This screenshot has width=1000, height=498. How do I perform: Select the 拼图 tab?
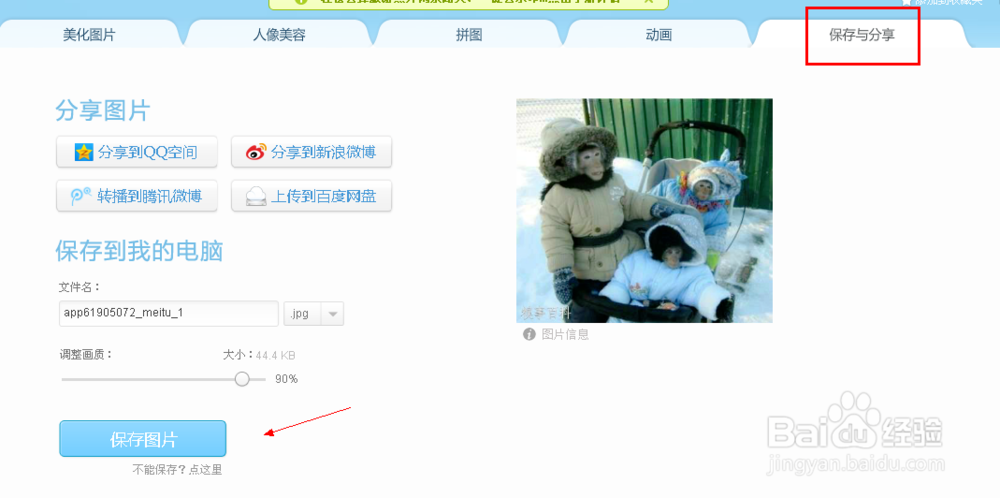click(469, 35)
